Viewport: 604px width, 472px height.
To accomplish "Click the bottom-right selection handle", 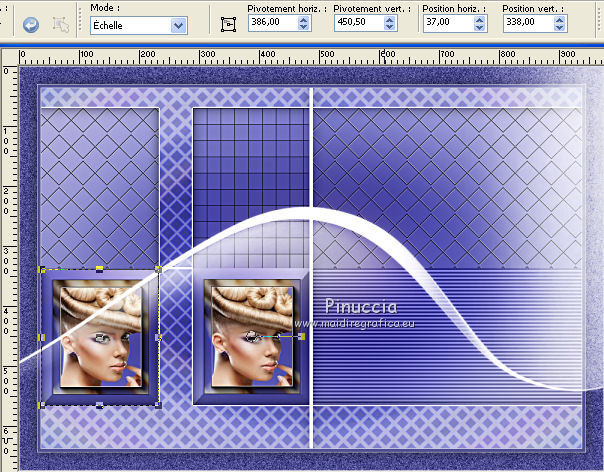I will [158, 405].
